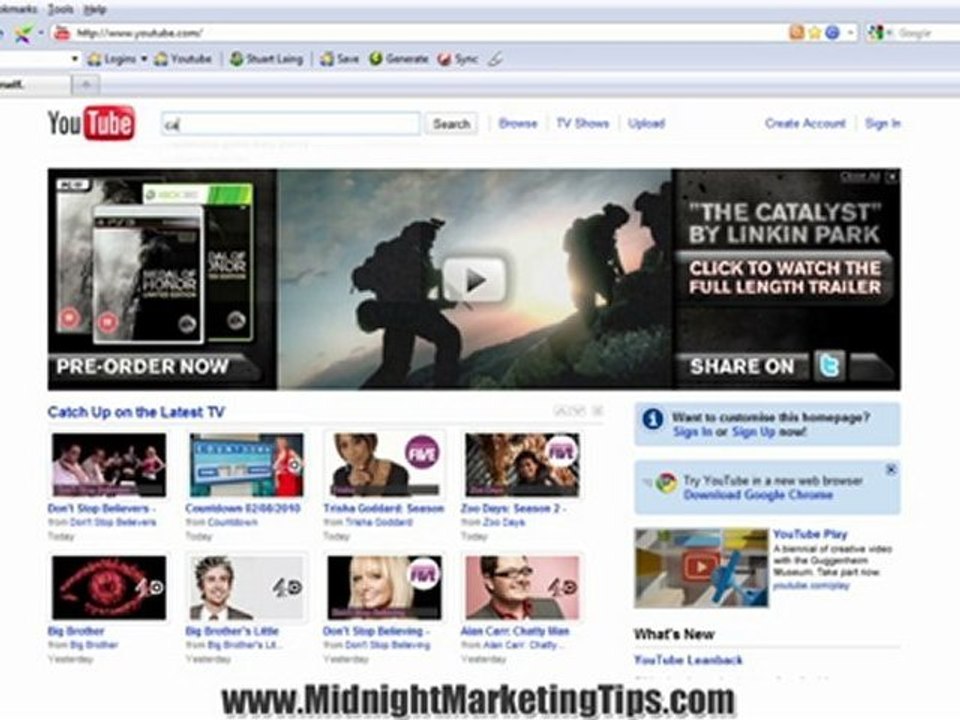The width and height of the screenshot is (960, 720).
Task: Click the Catch Up on the Latest TV heading
Action: (136, 412)
